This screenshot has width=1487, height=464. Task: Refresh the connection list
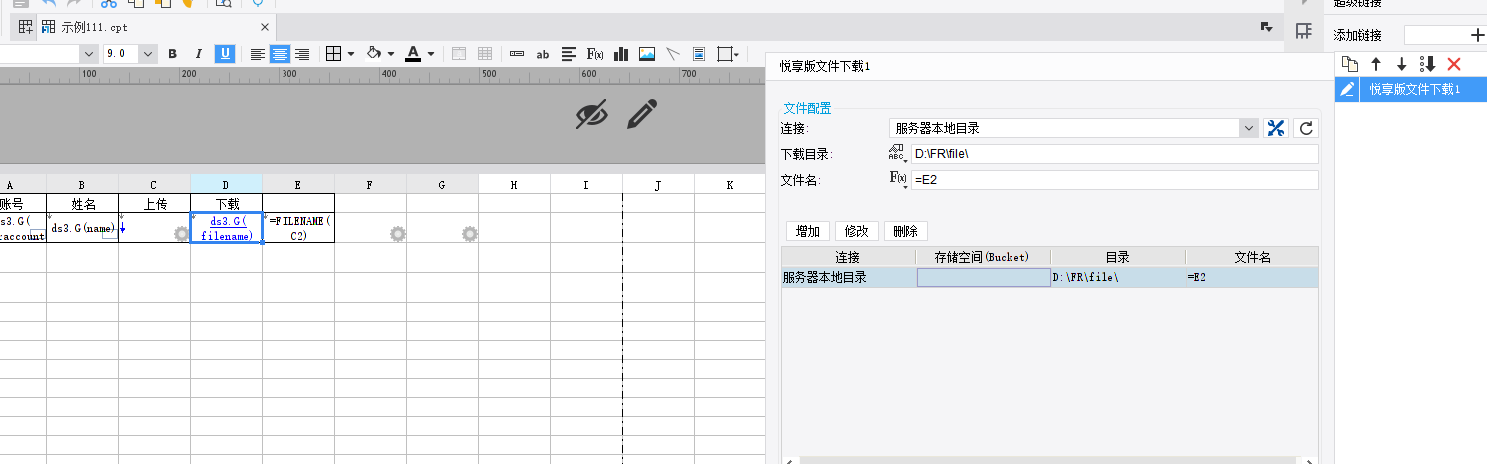coord(1305,128)
